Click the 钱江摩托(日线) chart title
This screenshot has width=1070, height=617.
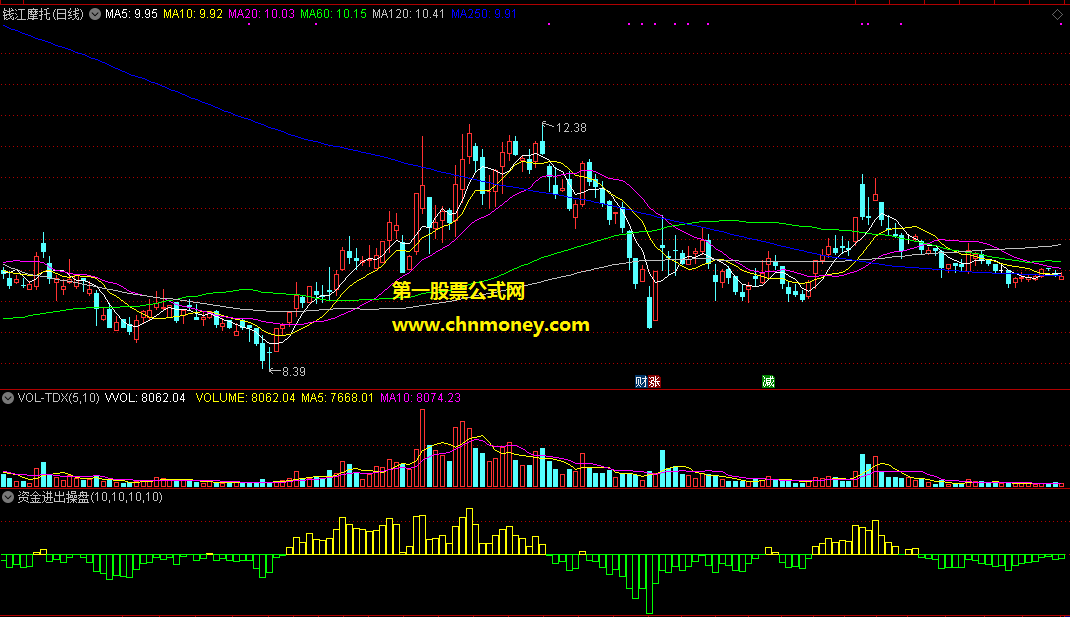pos(43,14)
